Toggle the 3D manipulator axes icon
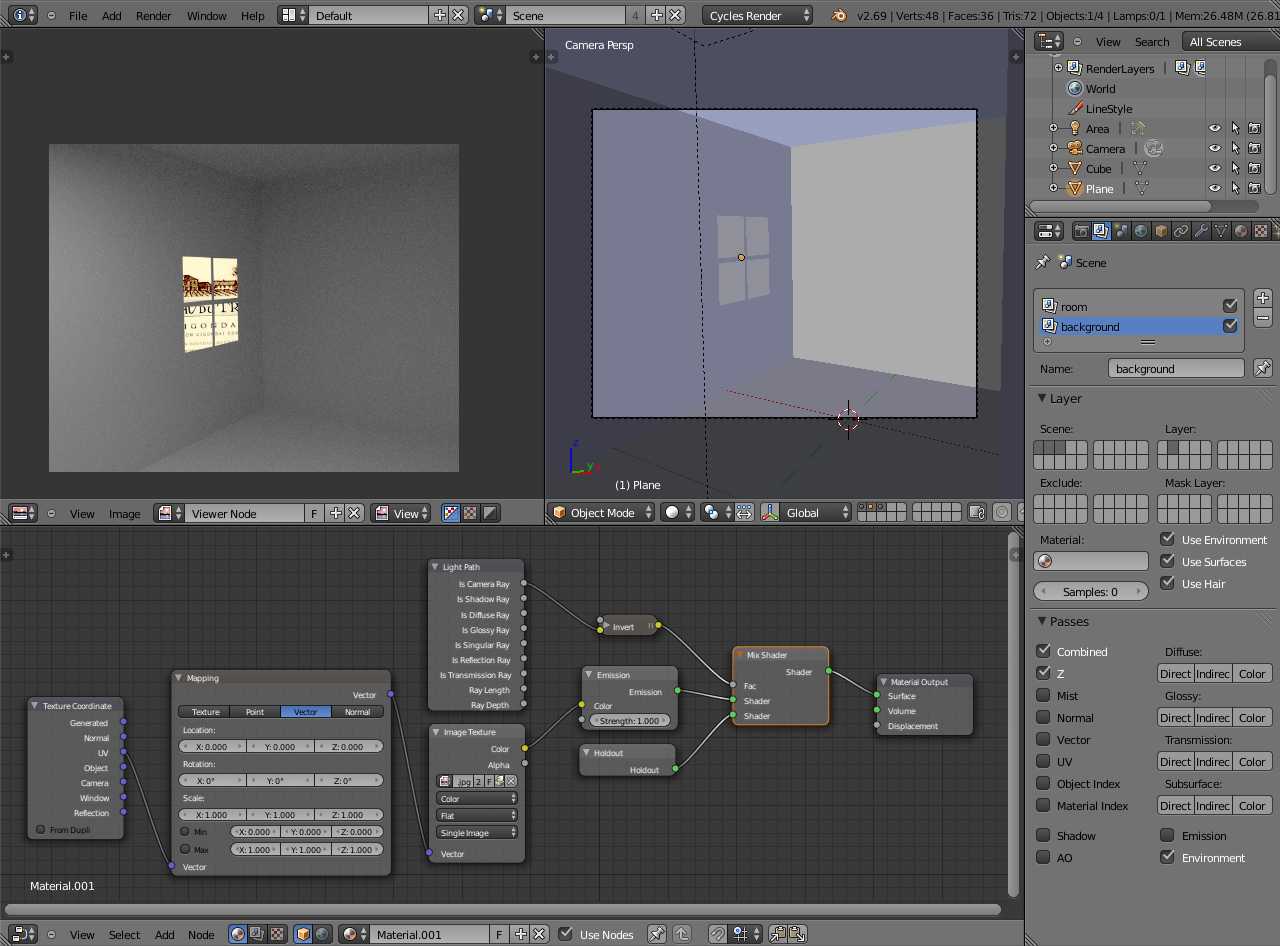Screen dimensions: 1280x946 tap(770, 513)
